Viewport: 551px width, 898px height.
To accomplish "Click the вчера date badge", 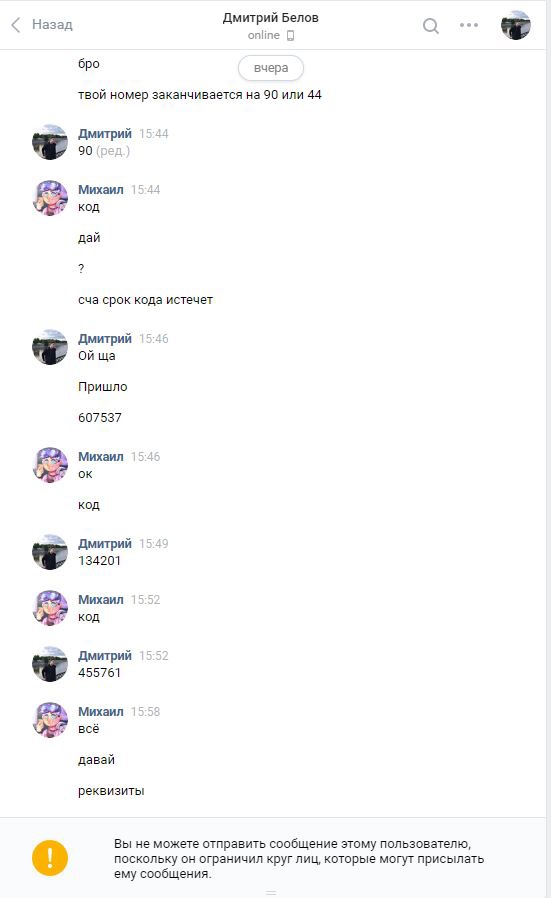I will pyautogui.click(x=271, y=68).
